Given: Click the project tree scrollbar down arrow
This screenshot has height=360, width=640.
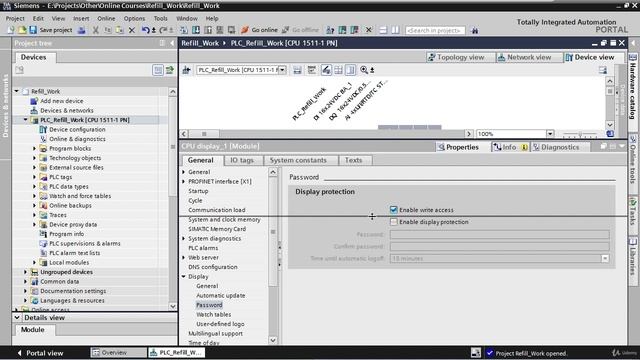Looking at the screenshot, I should point(172,306).
